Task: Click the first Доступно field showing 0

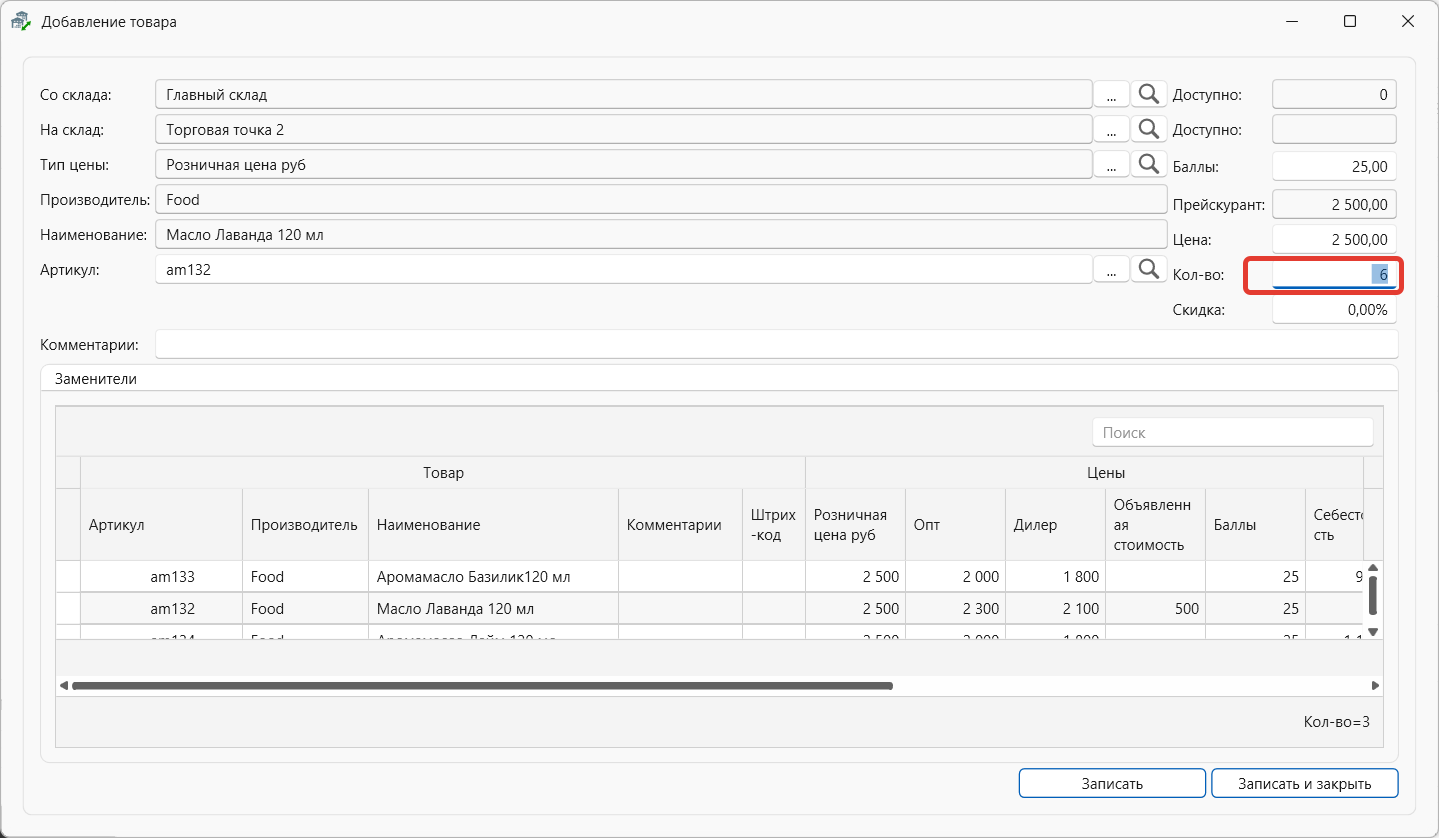Action: [1334, 95]
